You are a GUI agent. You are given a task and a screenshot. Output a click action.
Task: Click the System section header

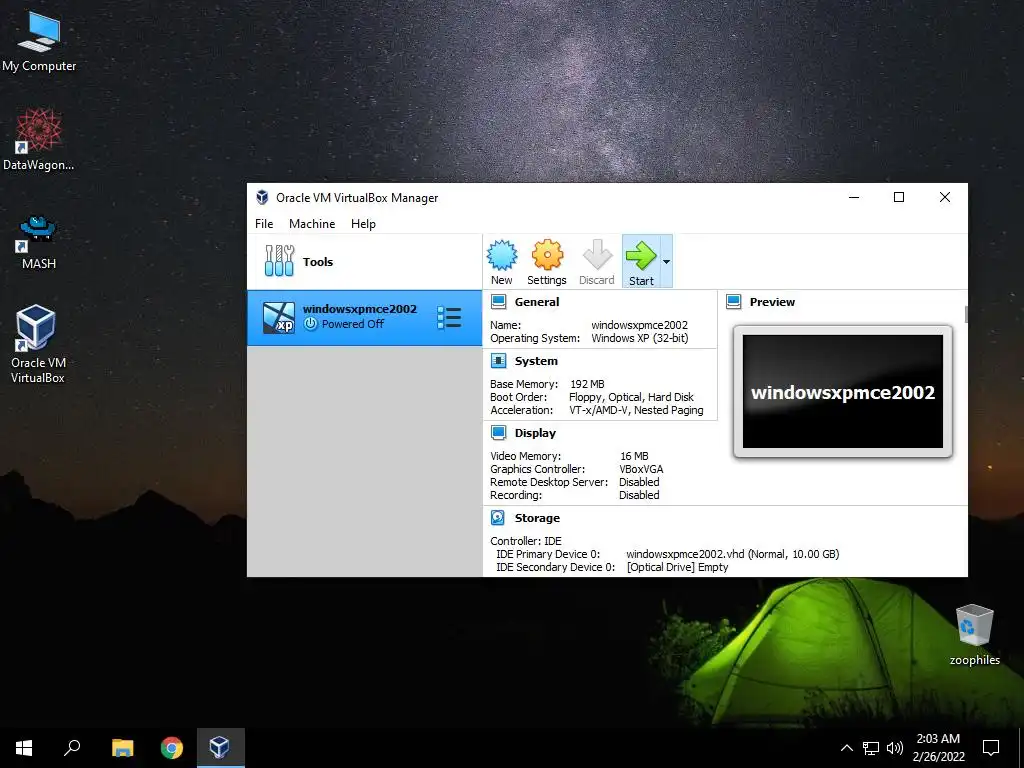[x=536, y=361]
